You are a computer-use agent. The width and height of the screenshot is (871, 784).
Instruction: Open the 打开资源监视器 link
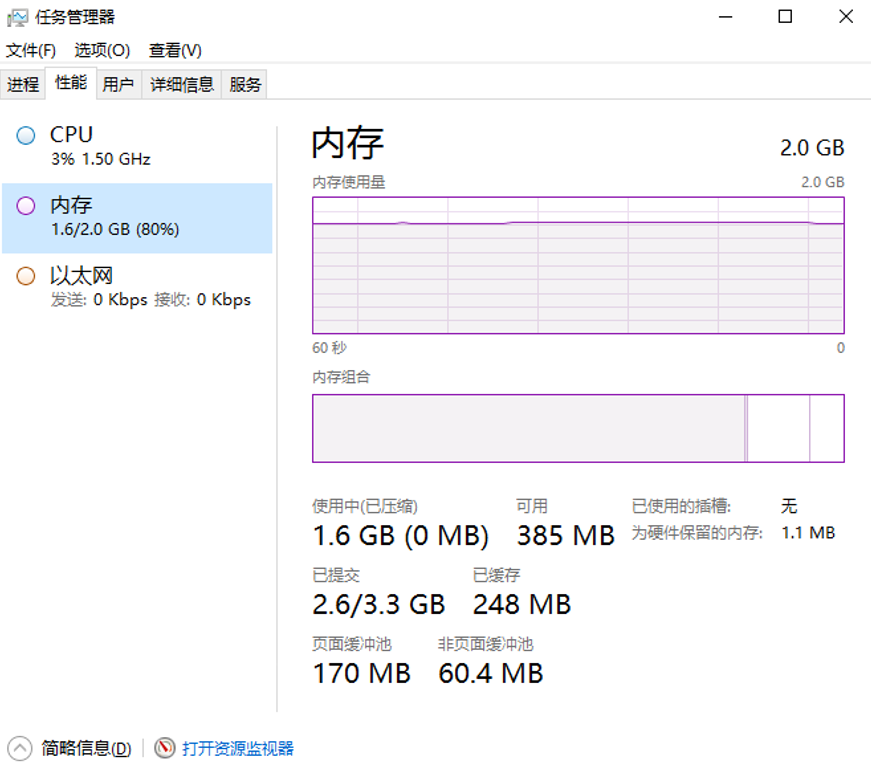tap(238, 748)
